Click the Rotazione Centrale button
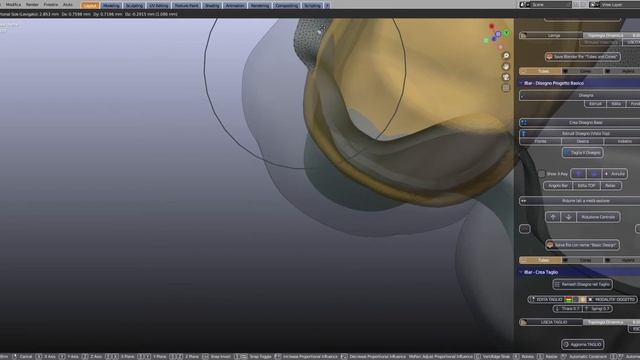Screen dimensions: 640x360 point(598,217)
